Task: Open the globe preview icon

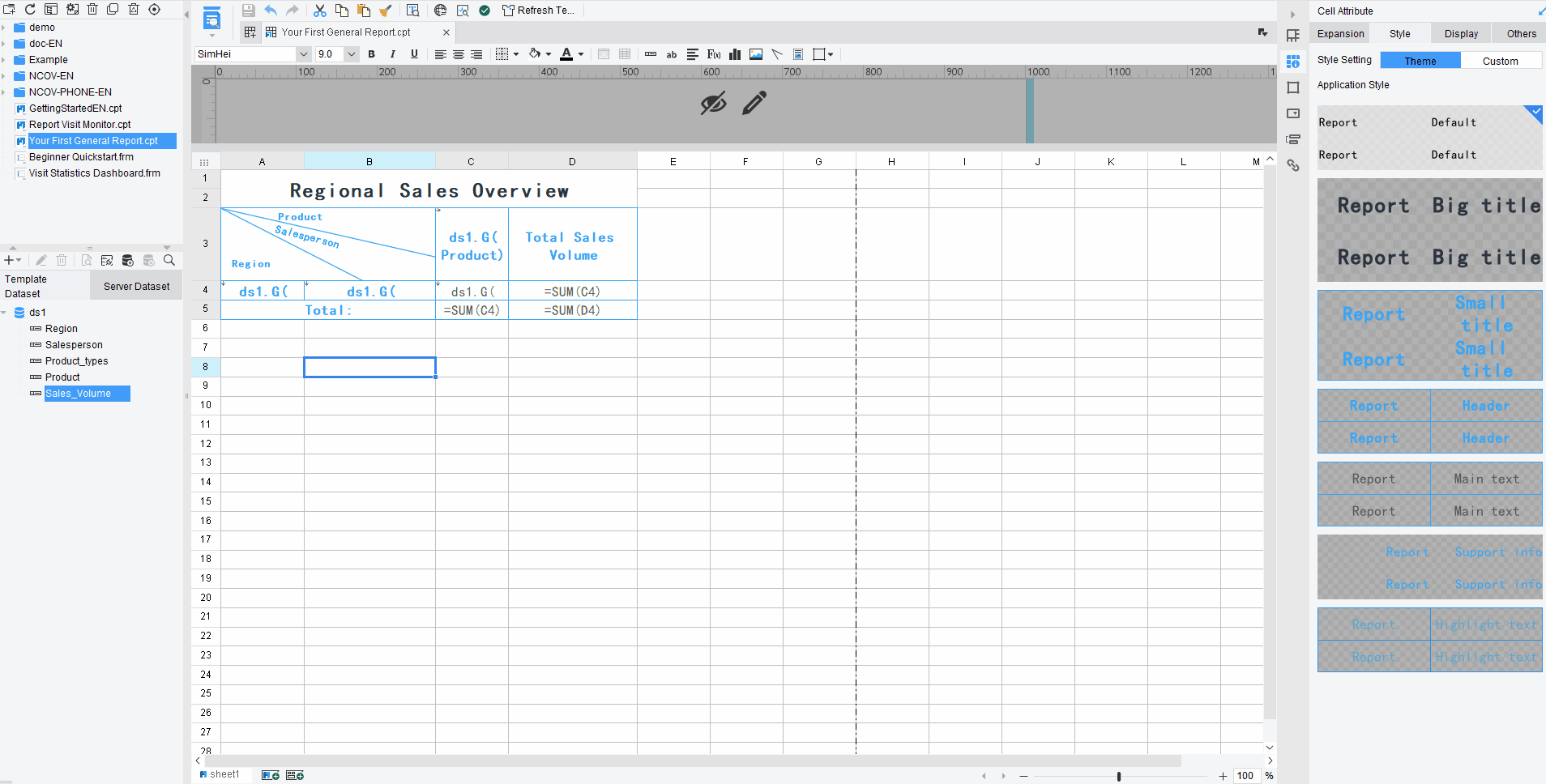Action: point(440,11)
